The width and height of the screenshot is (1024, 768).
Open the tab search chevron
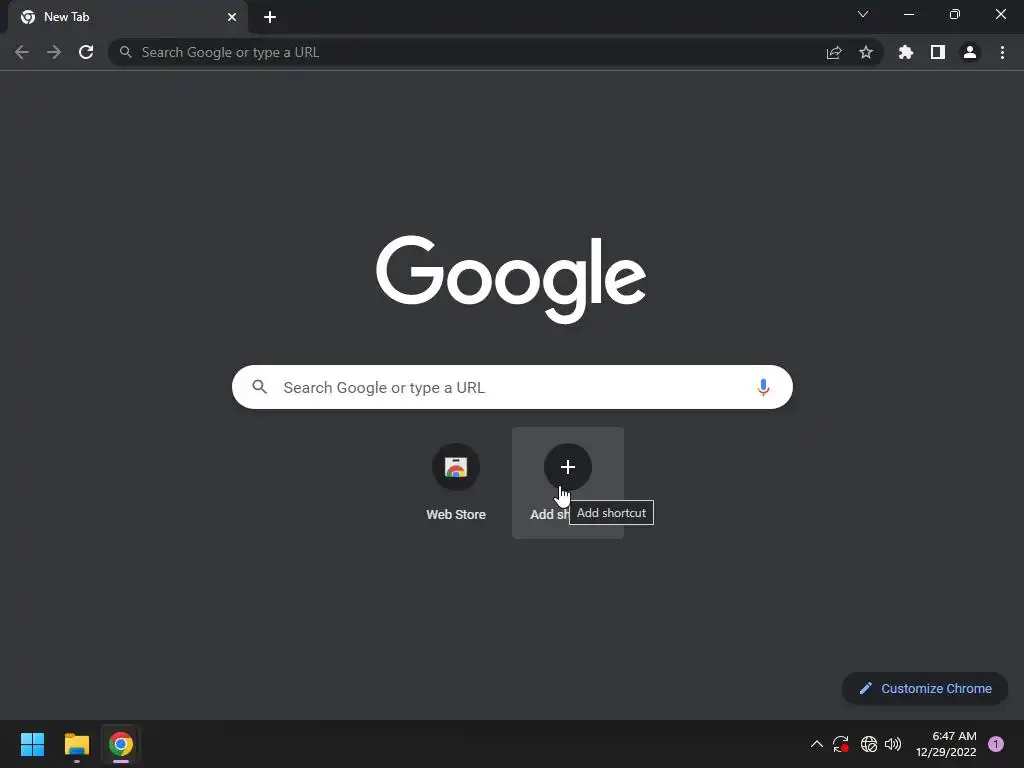tap(863, 14)
